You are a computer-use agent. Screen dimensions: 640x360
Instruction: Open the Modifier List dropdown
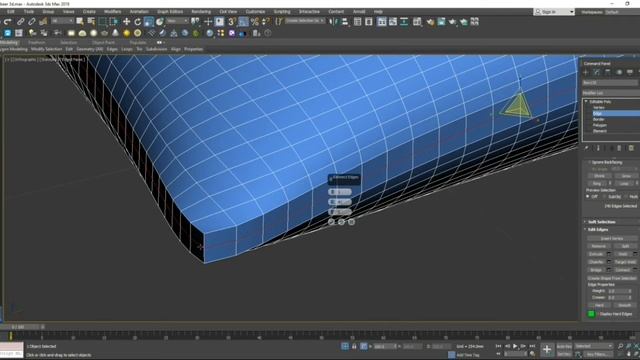pyautogui.click(x=611, y=93)
